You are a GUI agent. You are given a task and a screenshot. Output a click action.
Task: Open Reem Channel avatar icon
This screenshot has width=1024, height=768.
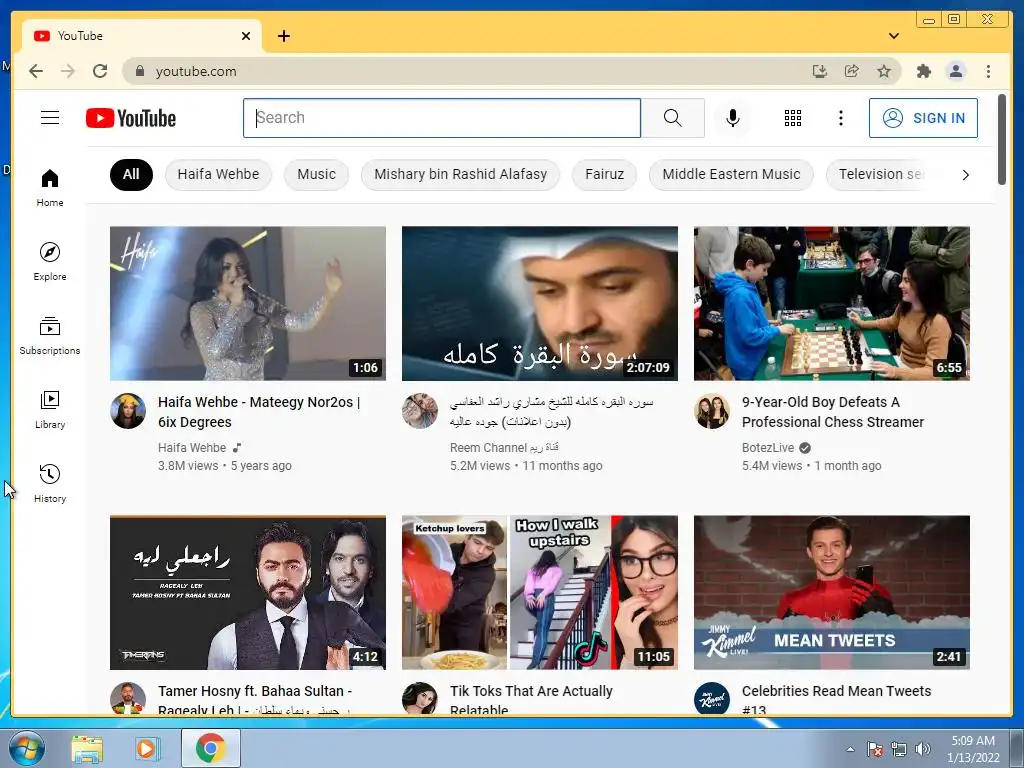pos(420,411)
